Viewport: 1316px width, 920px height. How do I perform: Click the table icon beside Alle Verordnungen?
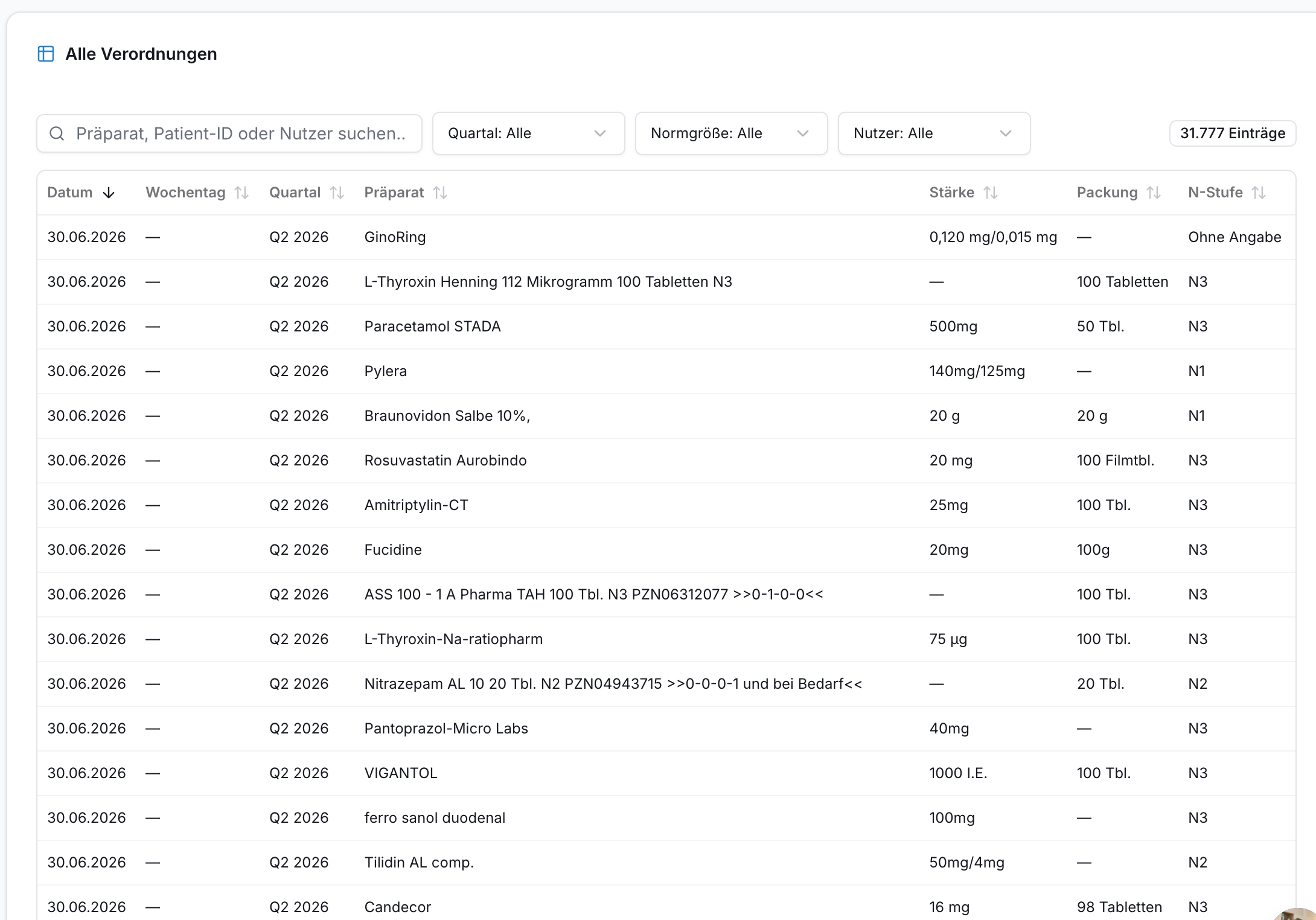pos(46,54)
